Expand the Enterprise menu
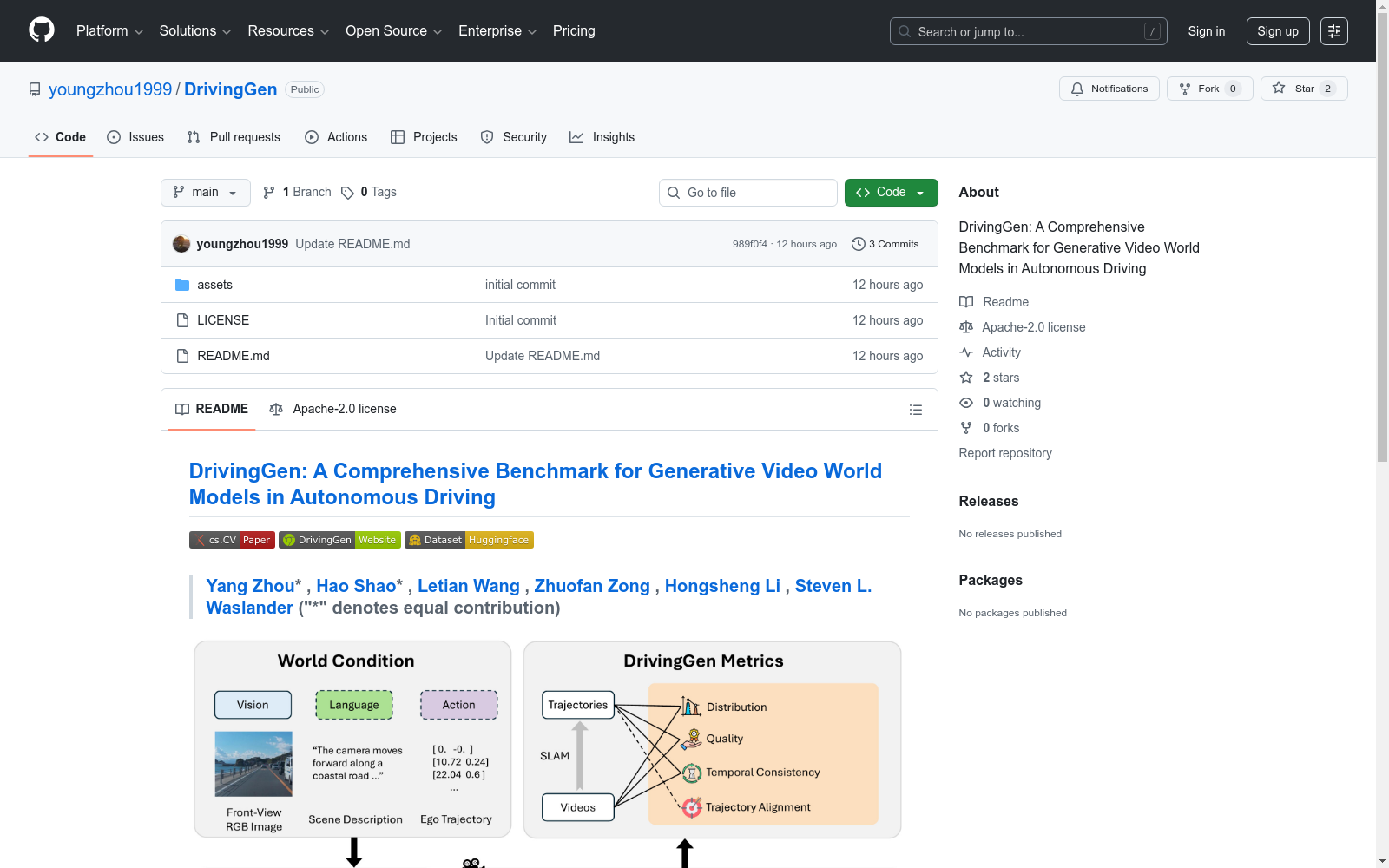 point(497,31)
